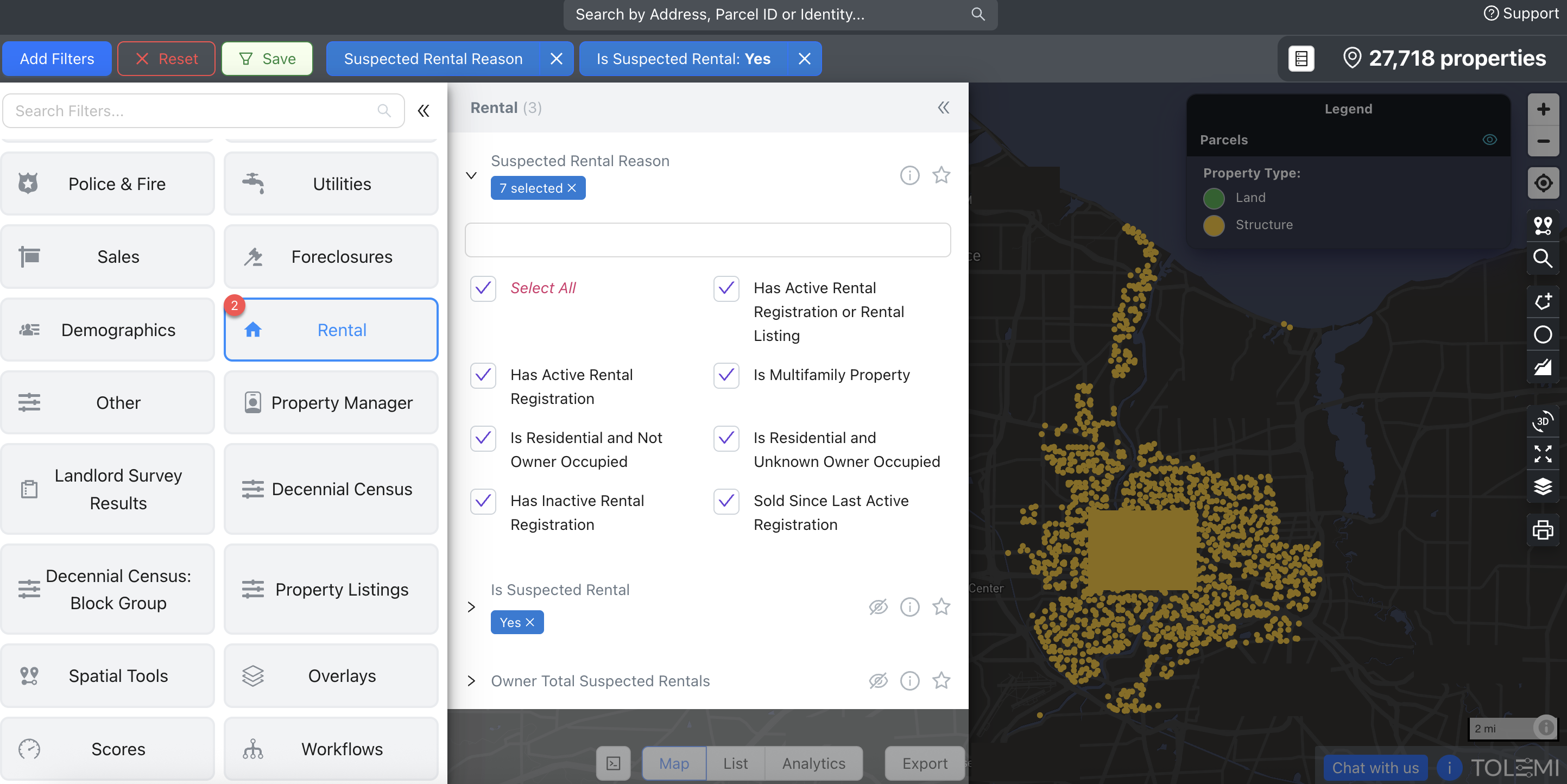Click the map zoom in plus button
This screenshot has width=1567, height=784.
[x=1543, y=110]
